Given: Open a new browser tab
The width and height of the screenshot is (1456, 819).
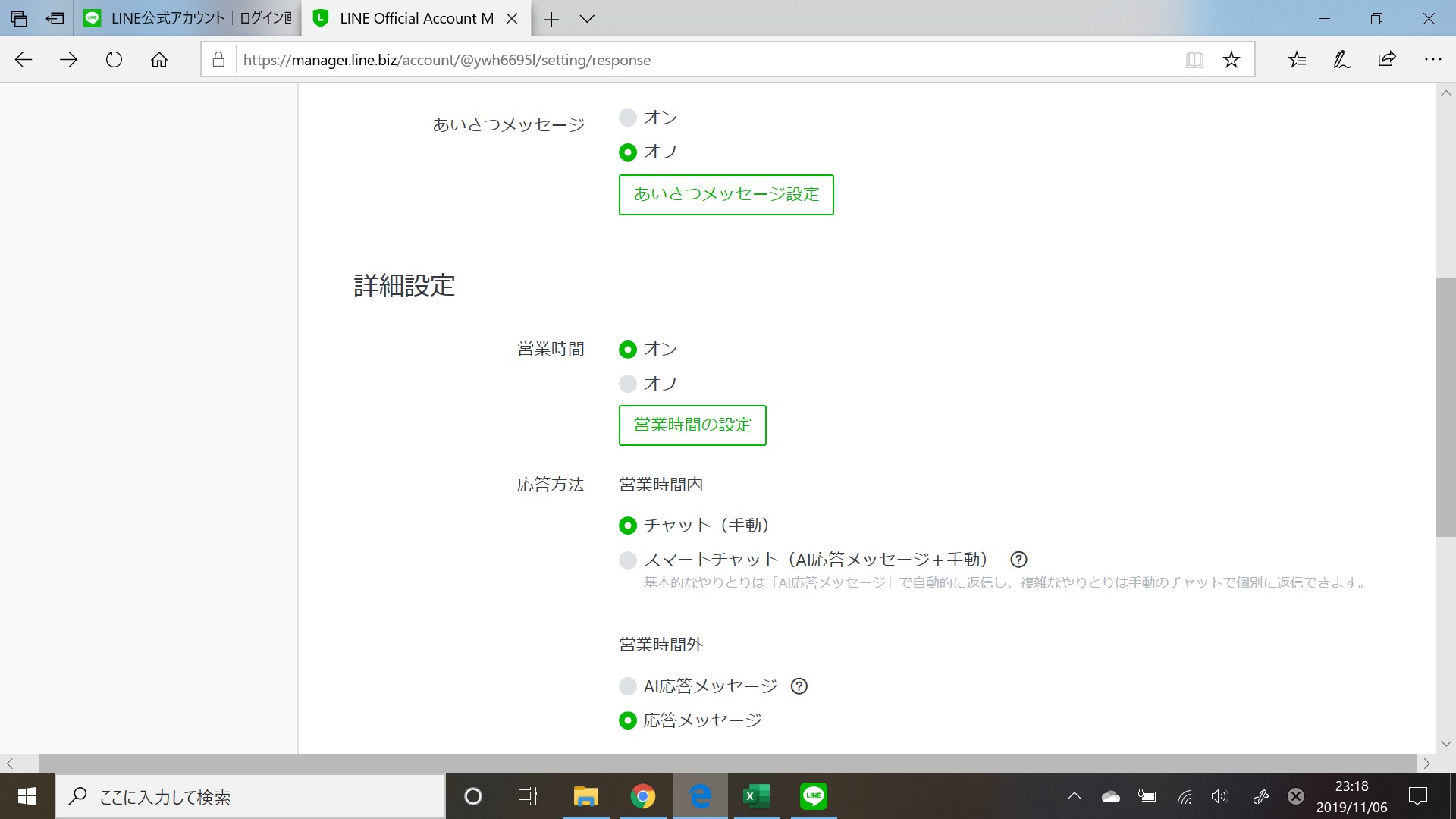Looking at the screenshot, I should pos(551,19).
